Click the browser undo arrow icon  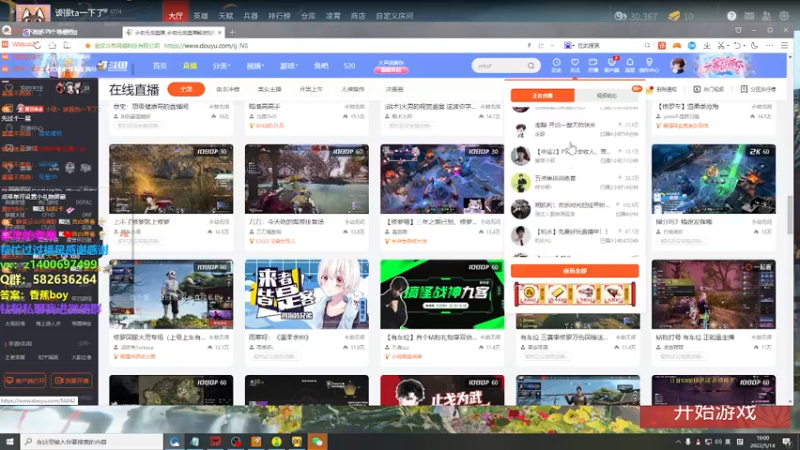click(738, 45)
